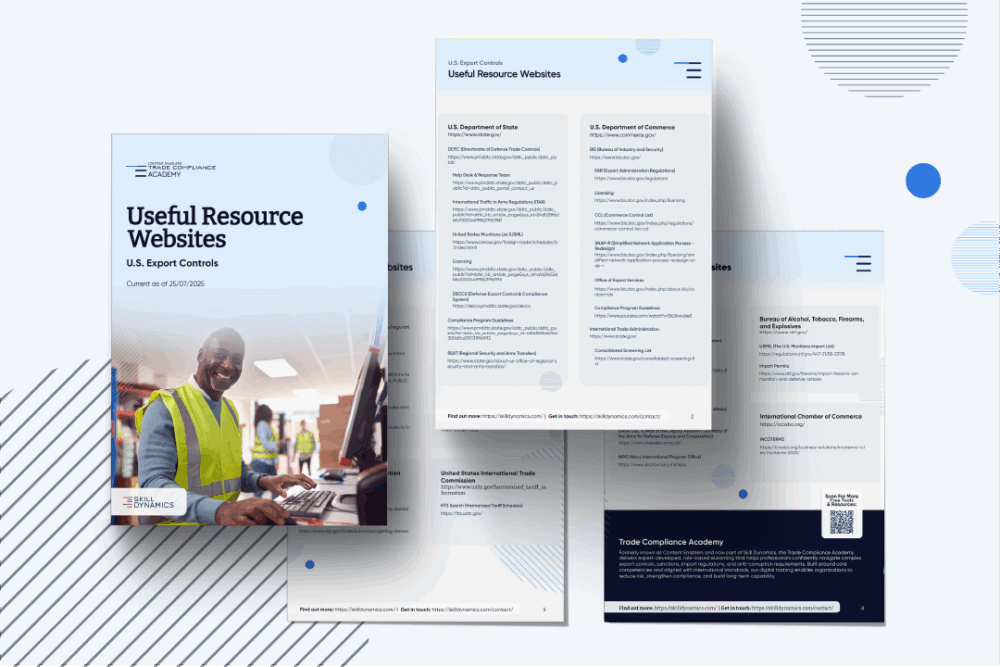Image resolution: width=1000 pixels, height=667 pixels.
Task: Click the Skill Dynamics logo on cover
Action: 148,503
